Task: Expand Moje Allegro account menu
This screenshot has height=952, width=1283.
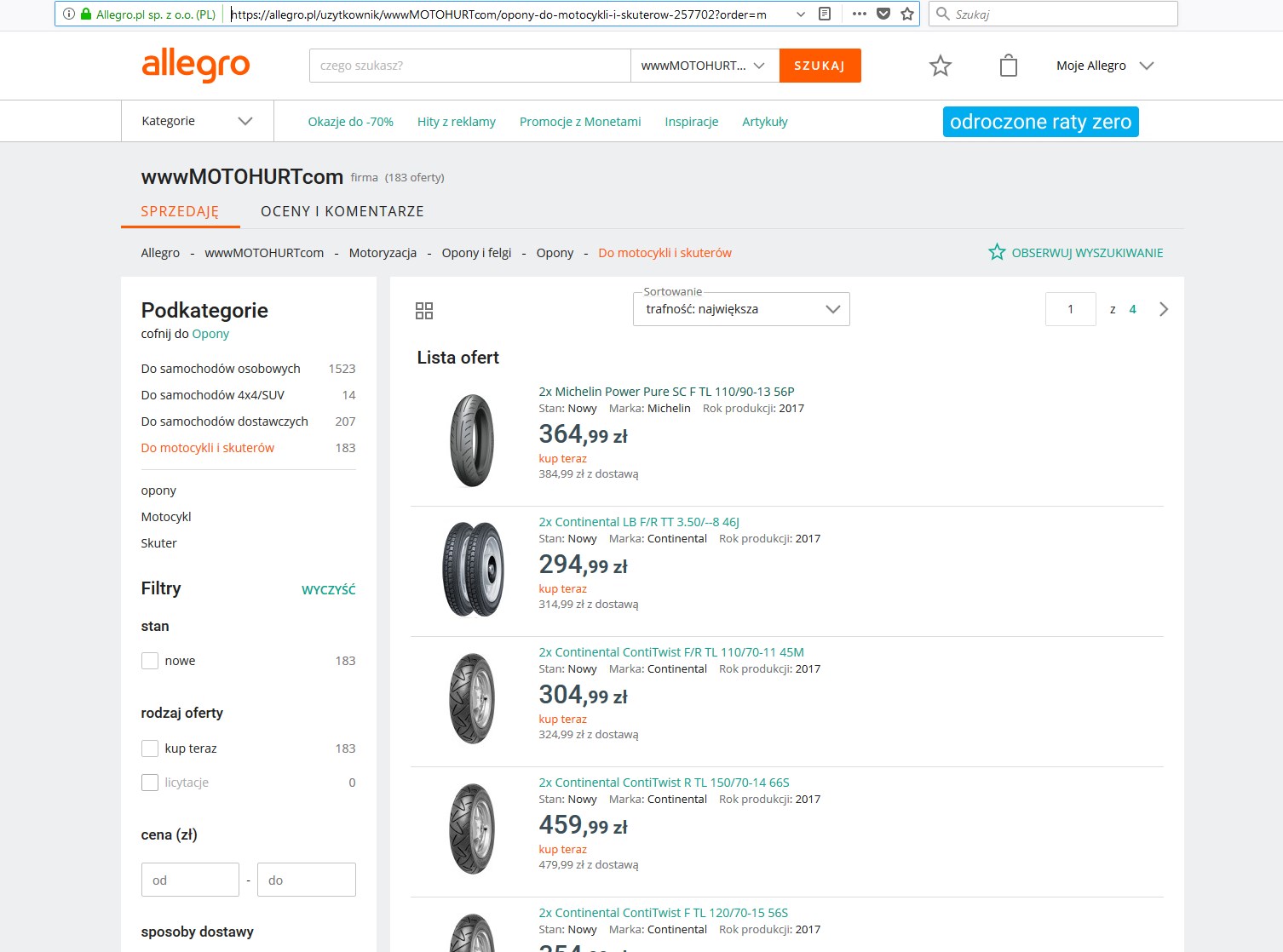Action: [x=1104, y=66]
